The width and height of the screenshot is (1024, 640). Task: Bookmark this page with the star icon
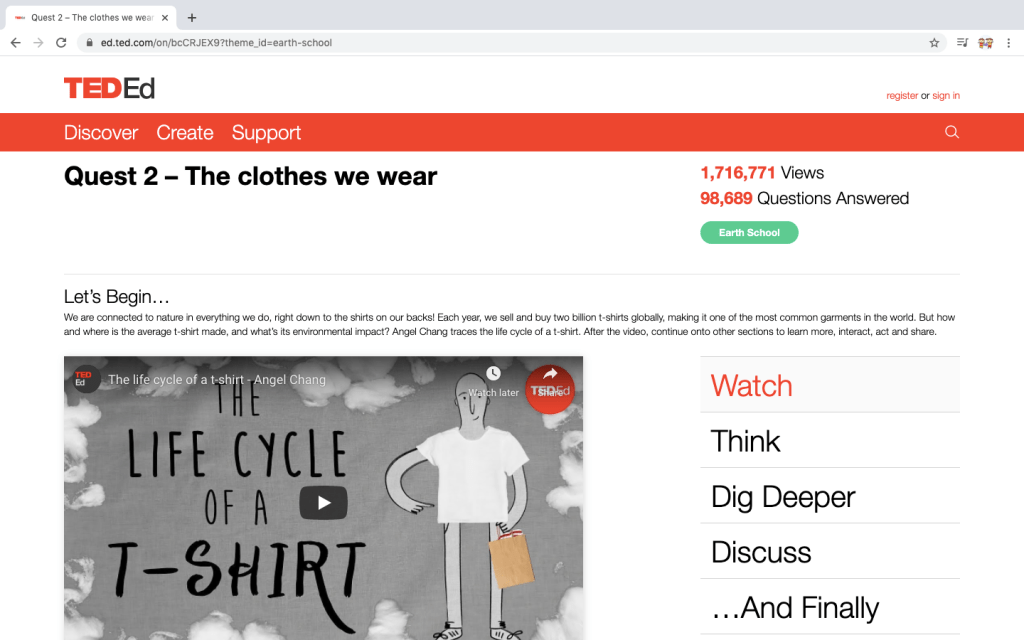point(934,43)
